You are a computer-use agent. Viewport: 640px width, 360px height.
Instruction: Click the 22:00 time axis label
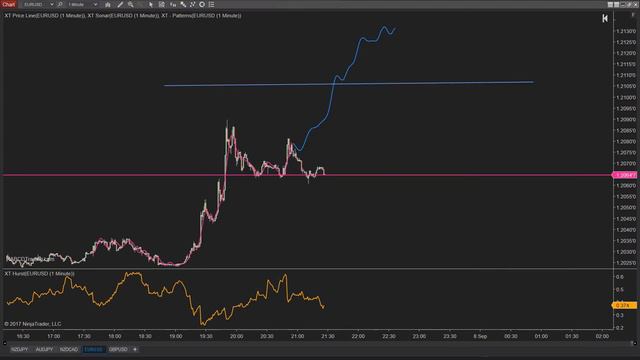point(358,336)
